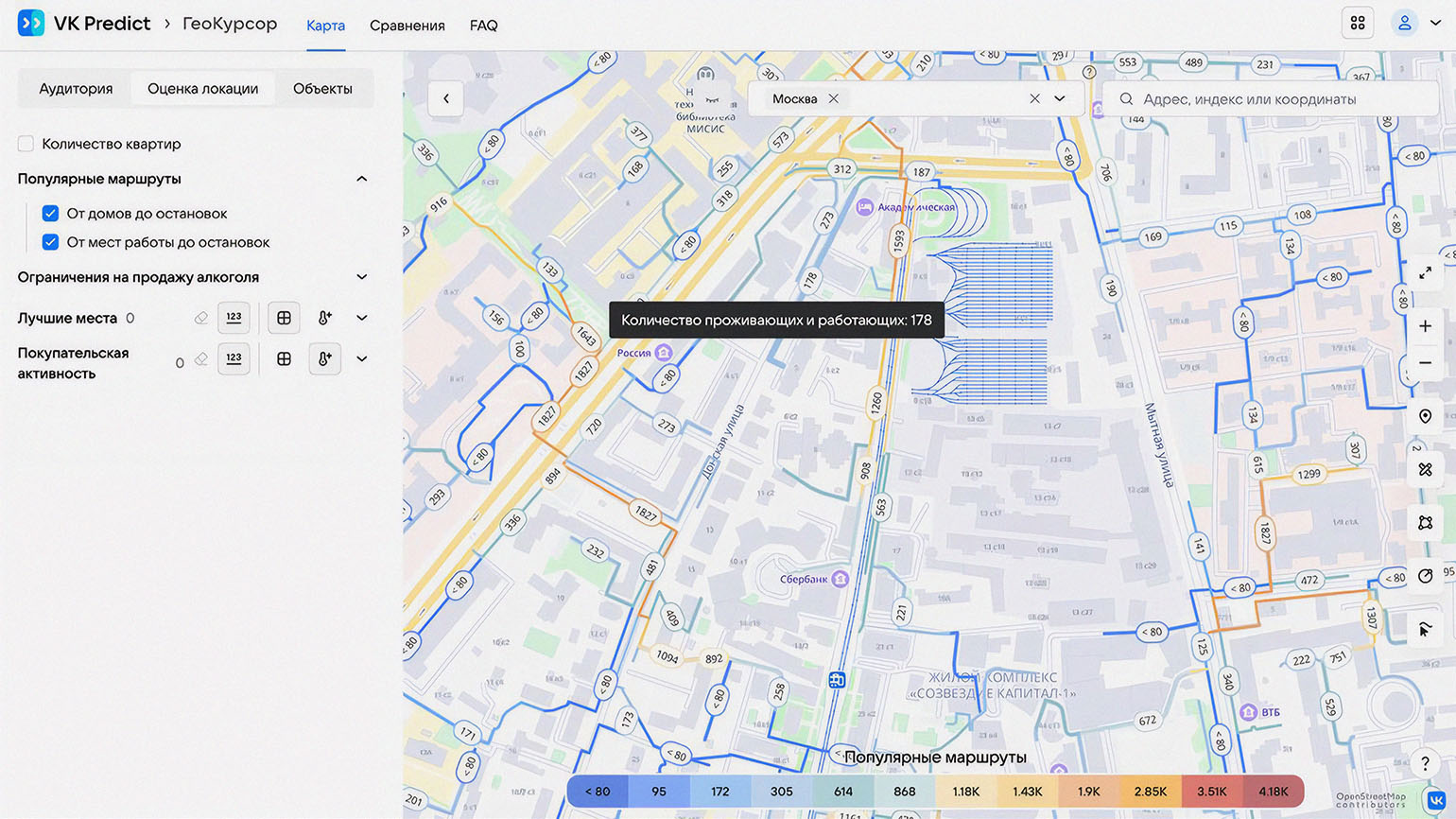Open the city selector dropdown arrow
This screenshot has height=819, width=1456.
[x=1060, y=98]
